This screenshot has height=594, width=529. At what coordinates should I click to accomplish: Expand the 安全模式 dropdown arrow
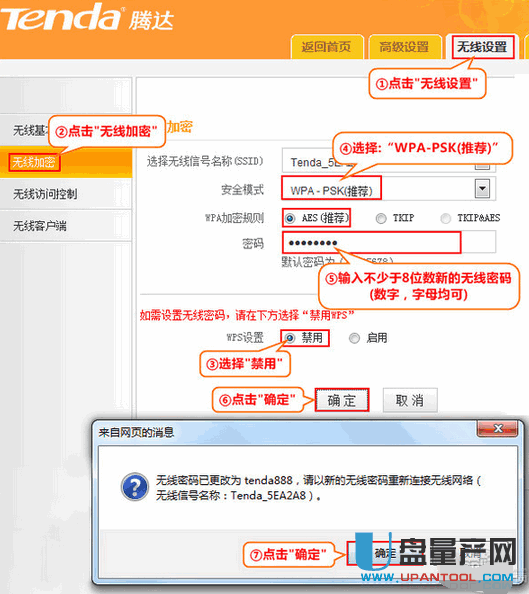tap(482, 189)
